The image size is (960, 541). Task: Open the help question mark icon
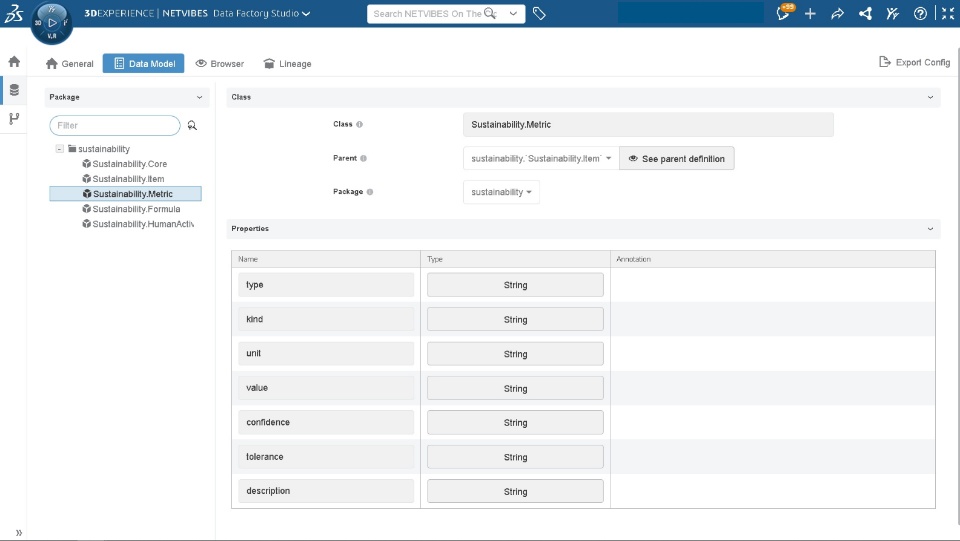(920, 13)
